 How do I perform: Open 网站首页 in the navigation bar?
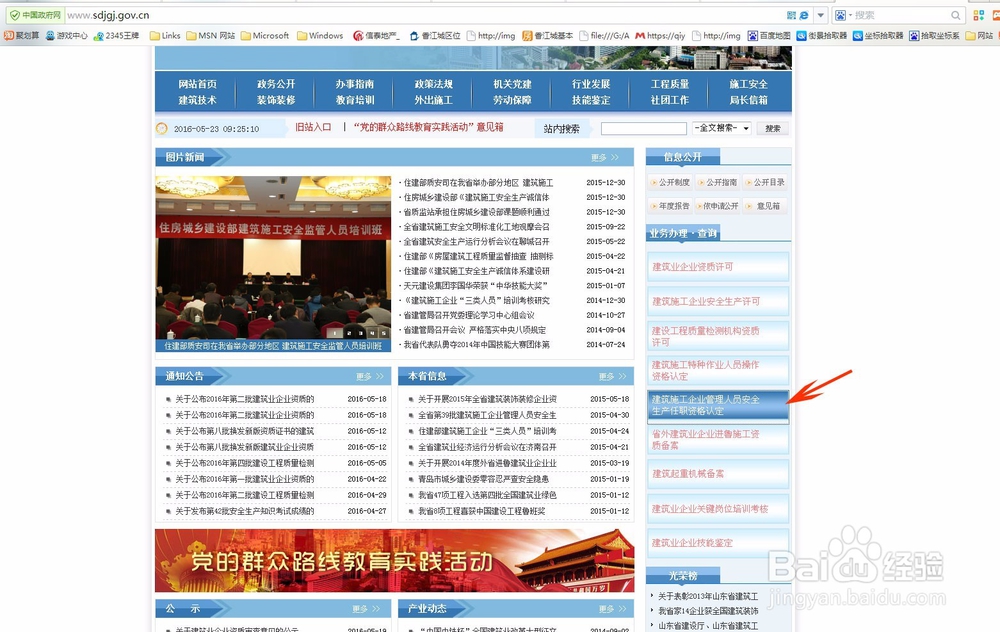(x=198, y=84)
